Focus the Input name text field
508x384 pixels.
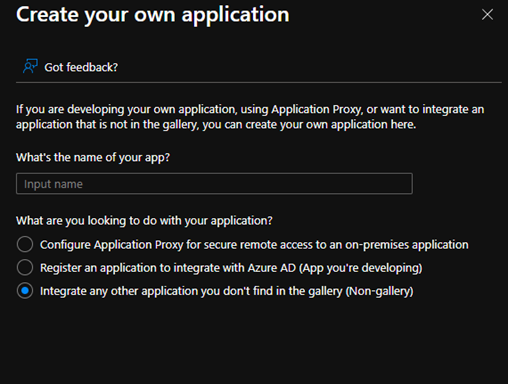pyautogui.click(x=214, y=184)
